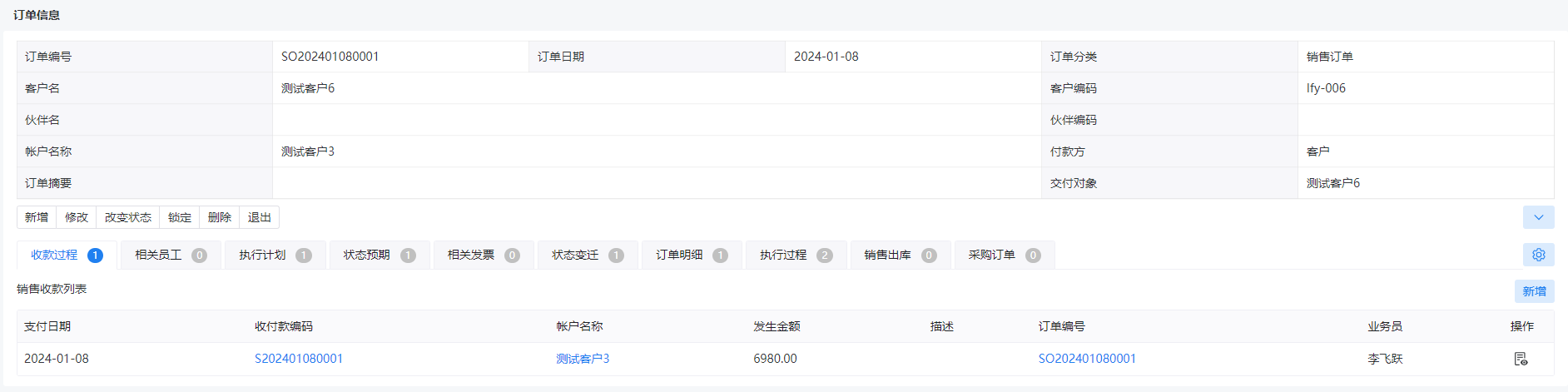Expand order info with the chevron-down button
The image size is (1568, 392).
pos(1538,217)
